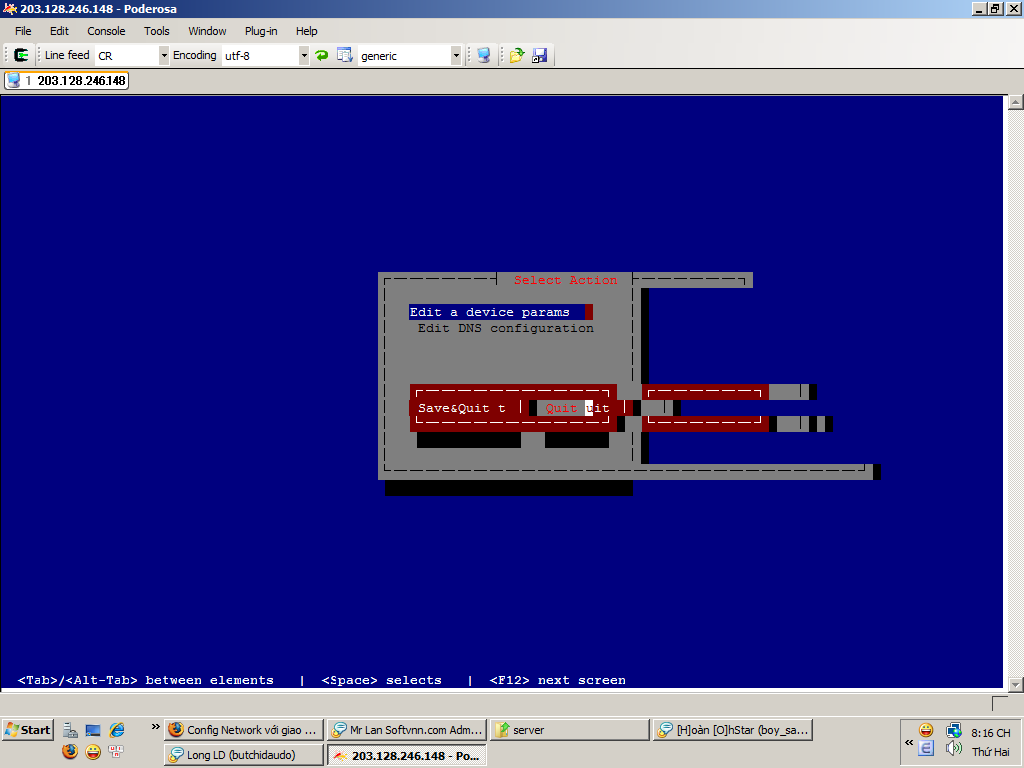Switch to the 203.128.246.148 session tab
1024x768 pixels.
[x=68, y=81]
